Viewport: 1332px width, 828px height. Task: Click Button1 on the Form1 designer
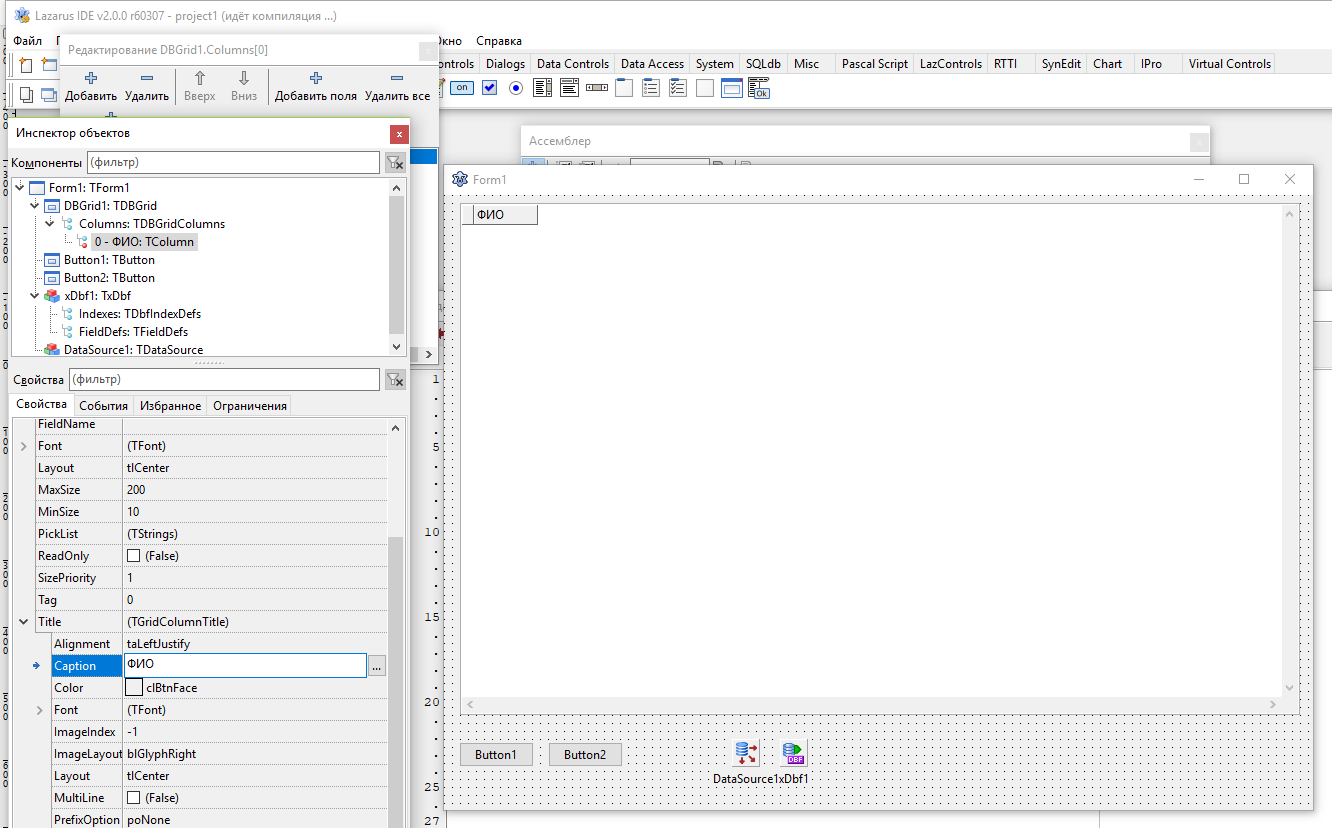[x=496, y=755]
